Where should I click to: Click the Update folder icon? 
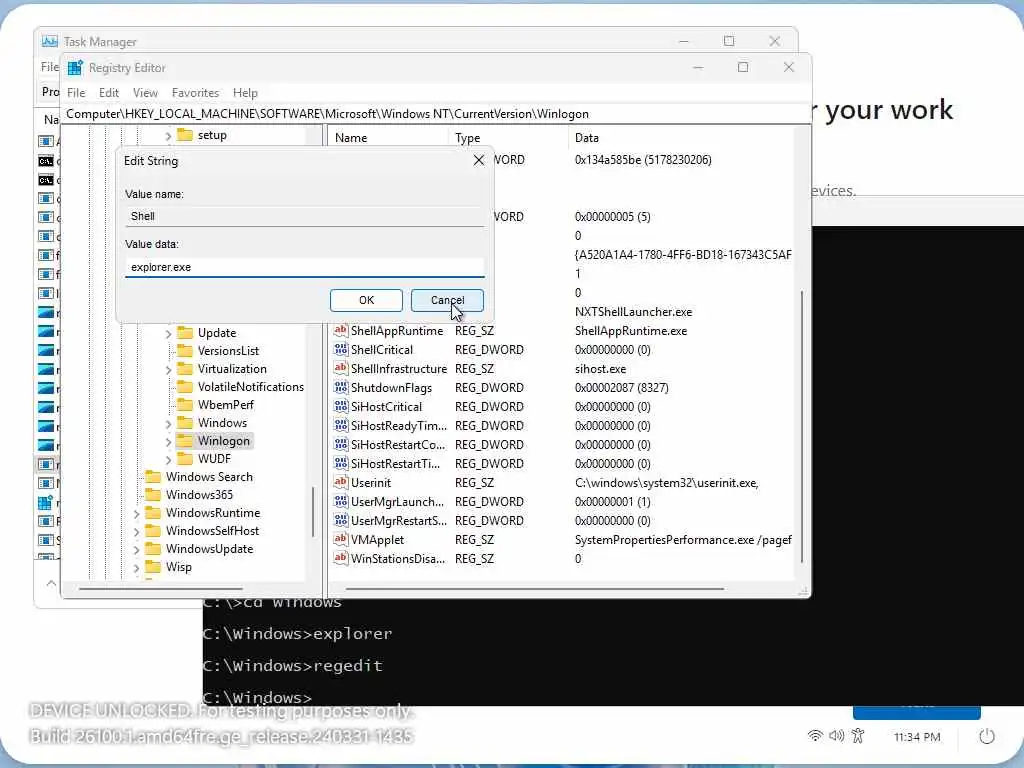point(185,332)
